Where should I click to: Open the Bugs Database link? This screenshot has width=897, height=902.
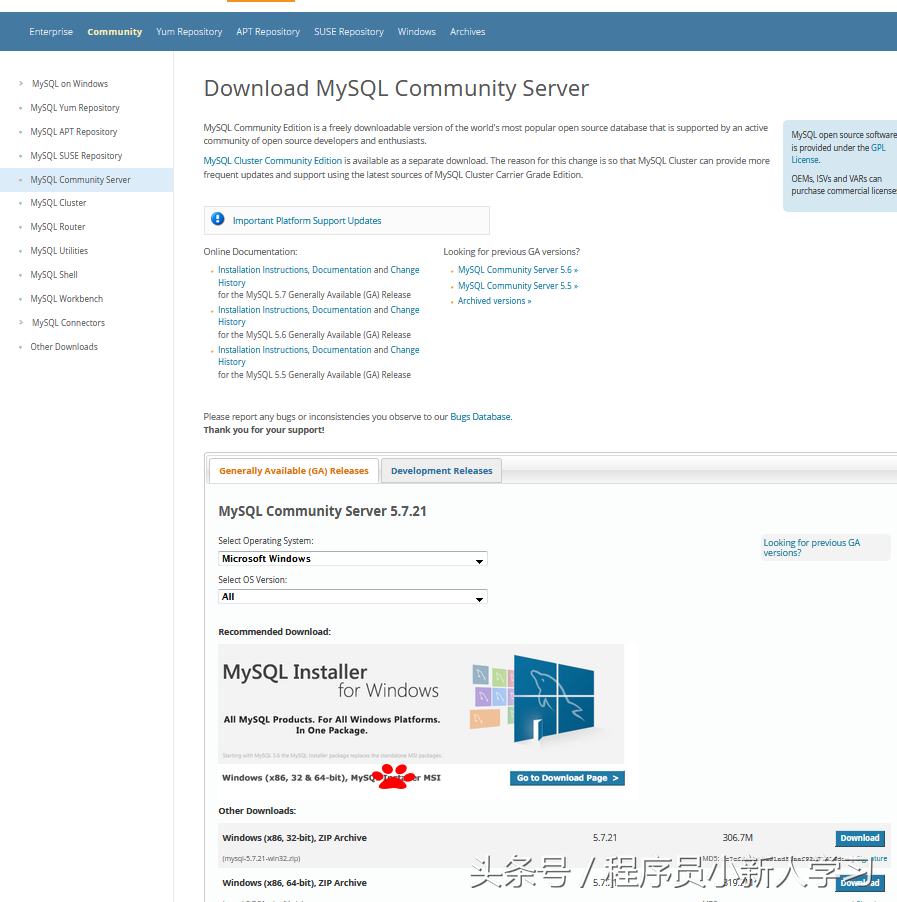tap(478, 416)
